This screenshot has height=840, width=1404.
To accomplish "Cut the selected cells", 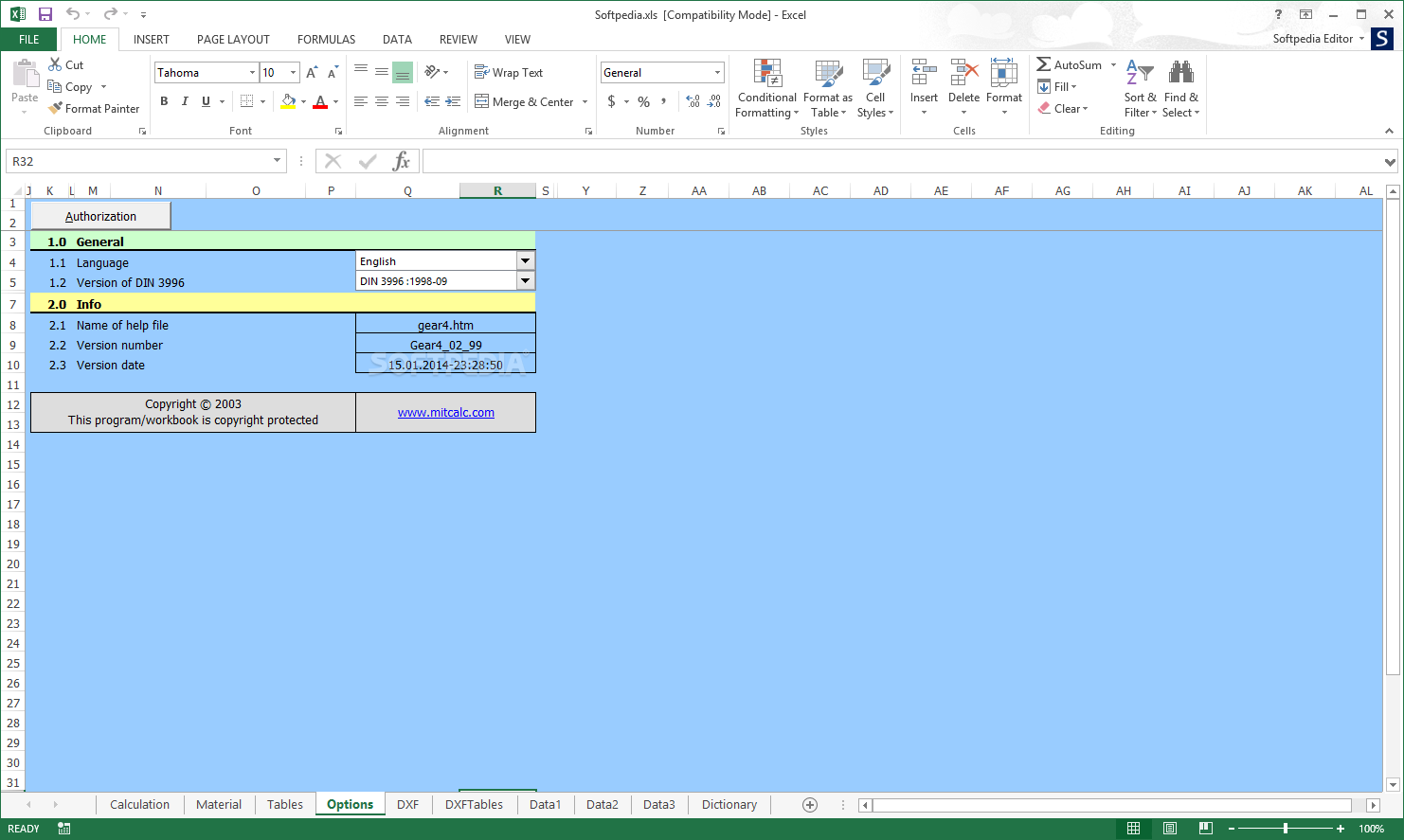I will pyautogui.click(x=66, y=64).
